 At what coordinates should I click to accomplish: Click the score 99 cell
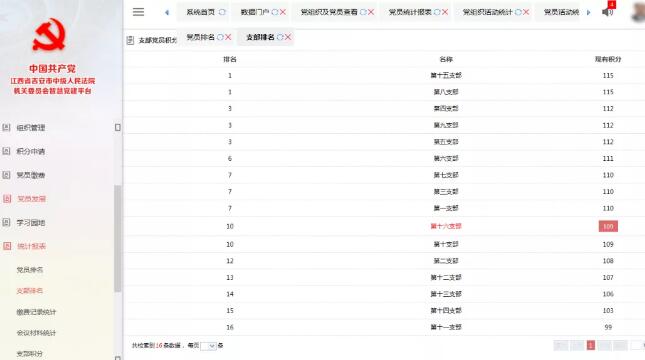608,327
